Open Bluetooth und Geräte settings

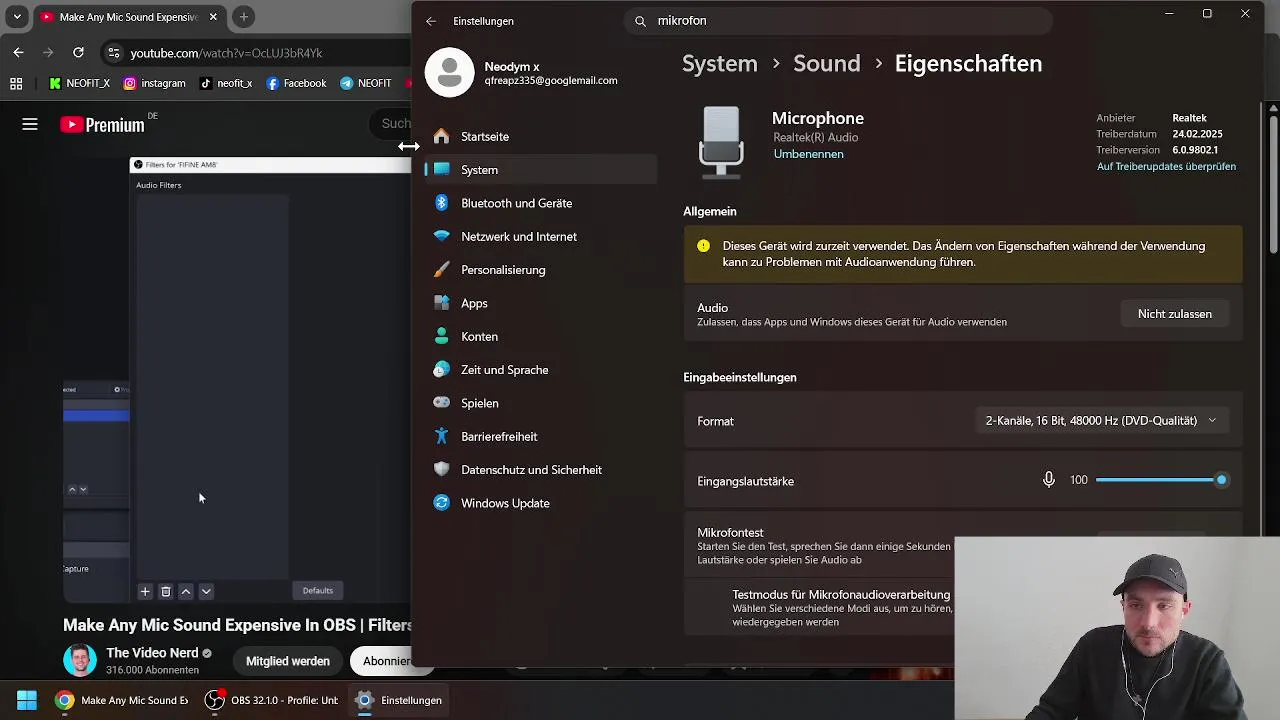540,203
